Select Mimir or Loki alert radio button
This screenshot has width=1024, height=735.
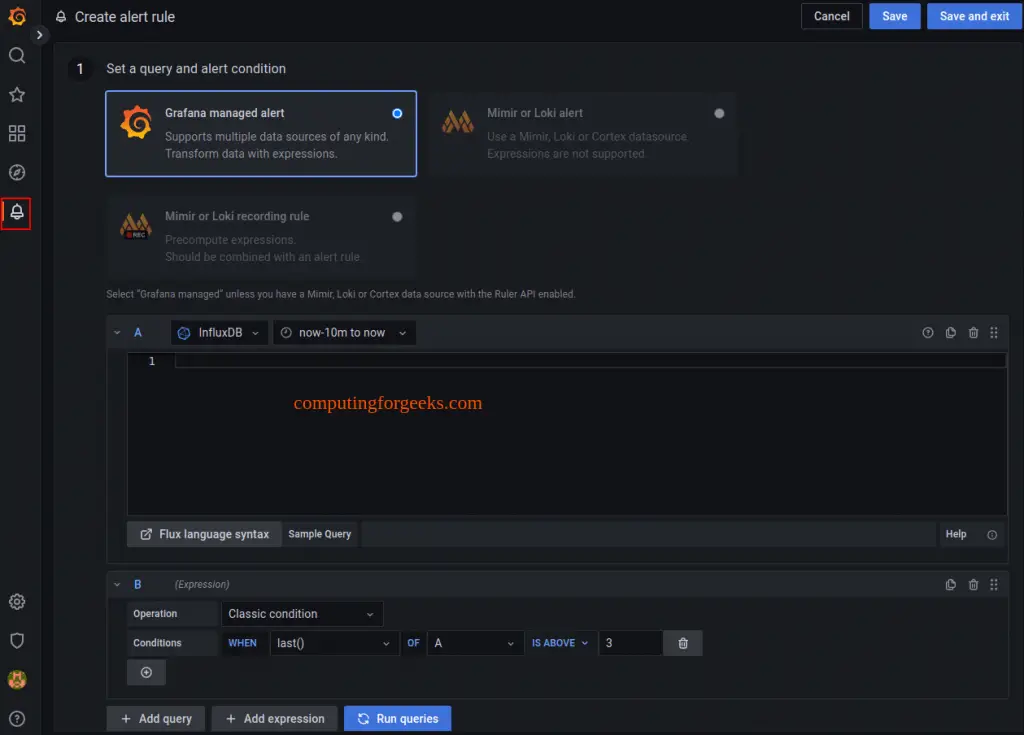pyautogui.click(x=719, y=114)
